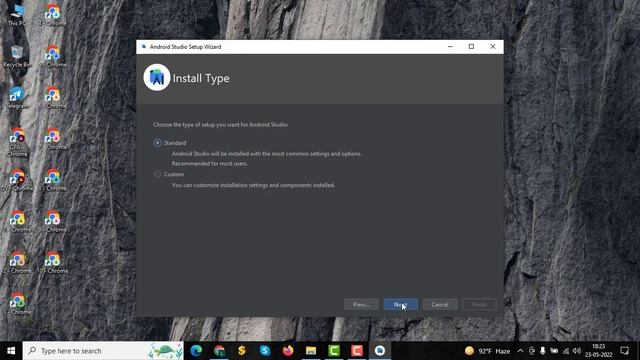Viewport: 640px width, 360px height.
Task: Select the Telegram desktop shortcut
Action: pyautogui.click(x=17, y=98)
